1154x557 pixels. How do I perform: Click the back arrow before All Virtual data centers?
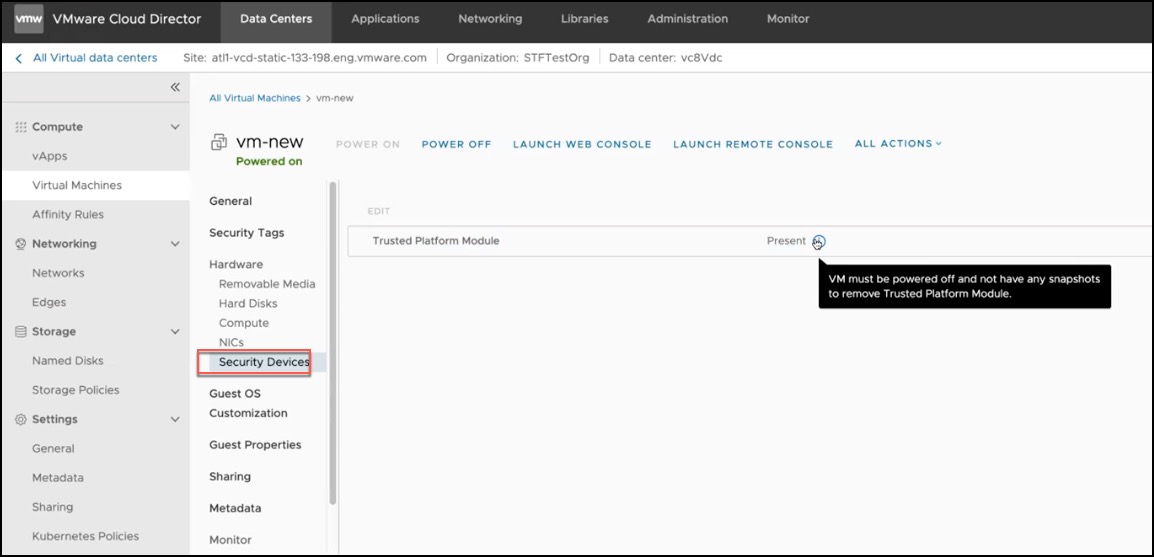pos(18,58)
